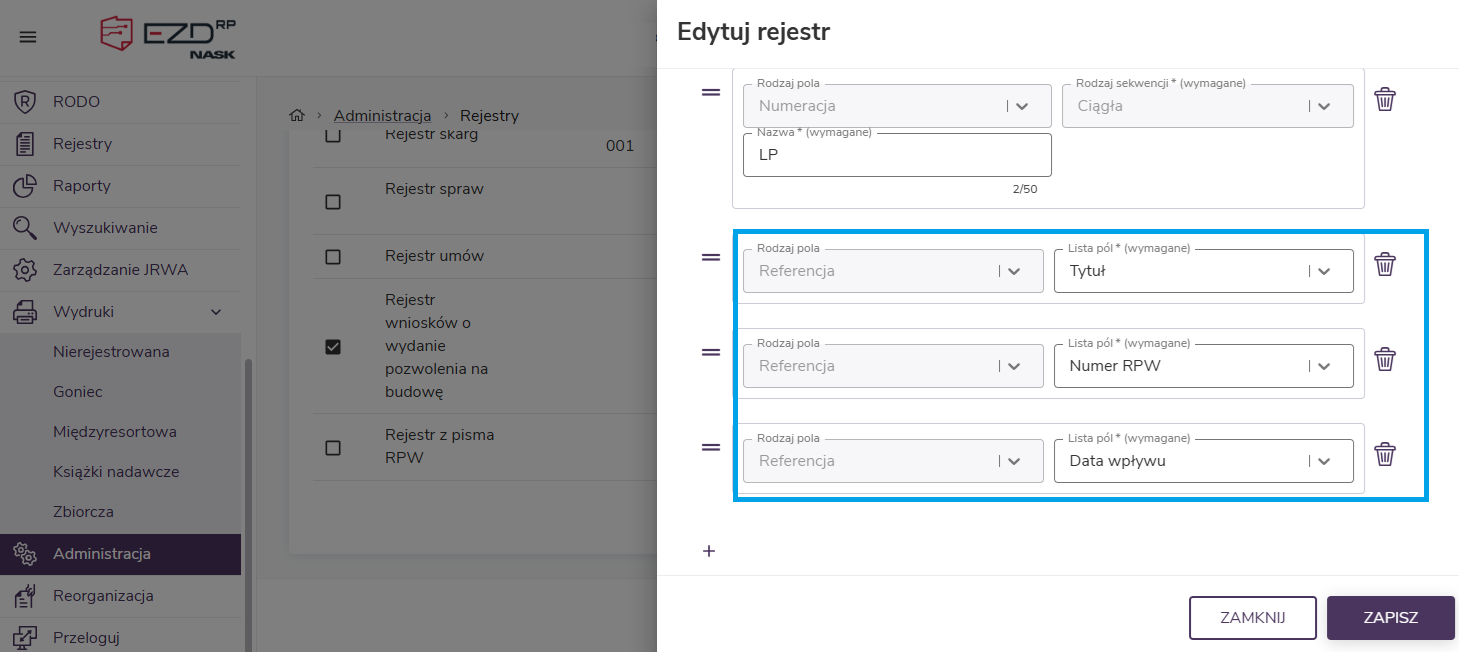Delete the LP numeracja field row
1459x652 pixels.
(x=1385, y=99)
